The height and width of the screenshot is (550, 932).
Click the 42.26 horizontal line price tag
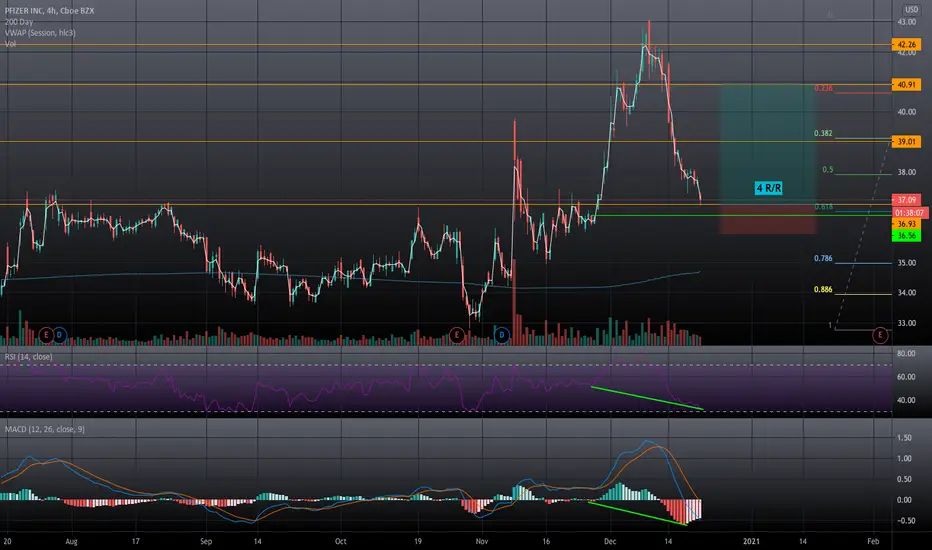906,45
